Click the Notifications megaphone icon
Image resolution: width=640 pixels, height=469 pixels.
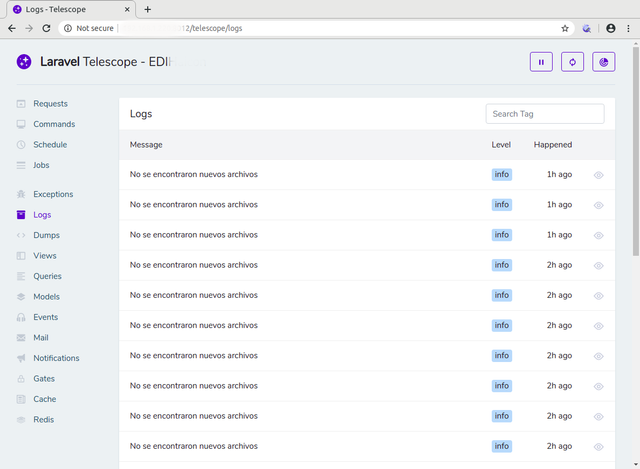tap(21, 358)
